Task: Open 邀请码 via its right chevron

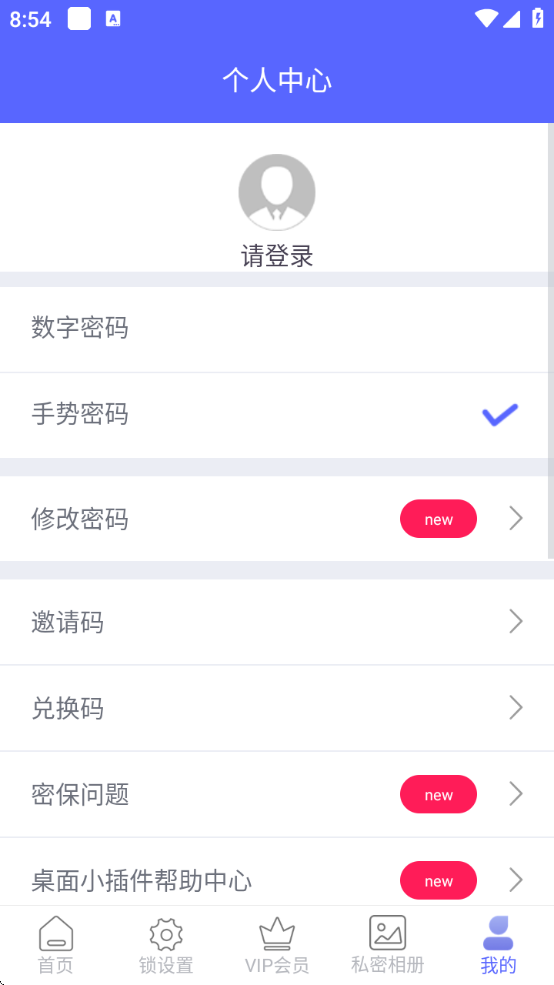Action: (x=516, y=622)
